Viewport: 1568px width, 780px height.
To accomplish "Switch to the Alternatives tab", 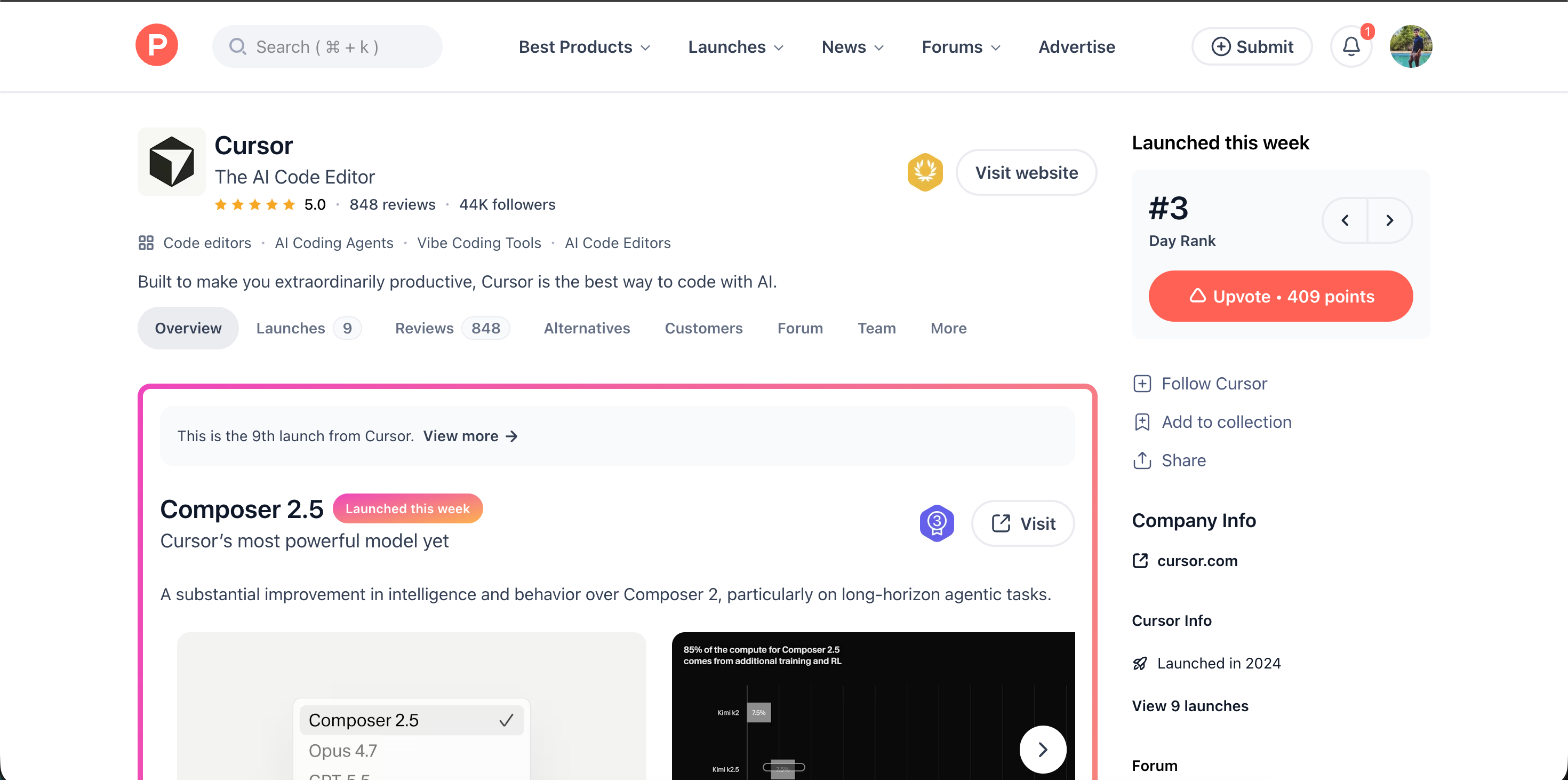I will click(x=587, y=328).
